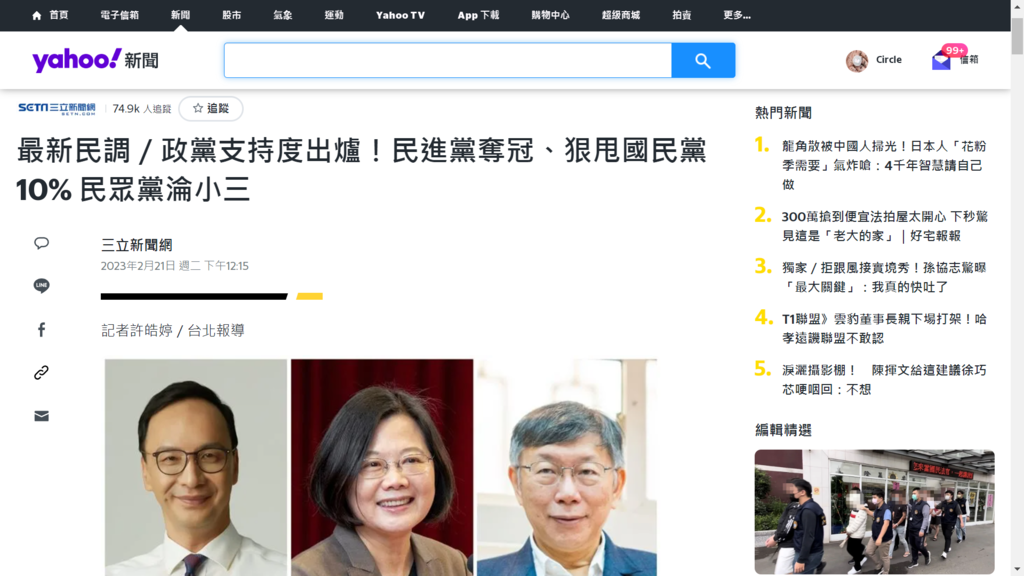Open 電子信箱 in the top menu
Screen dimensions: 1024x576
click(x=120, y=15)
